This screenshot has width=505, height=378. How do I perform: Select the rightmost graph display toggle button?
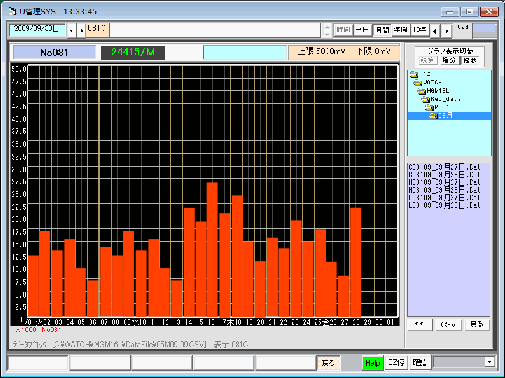[x=470, y=60]
